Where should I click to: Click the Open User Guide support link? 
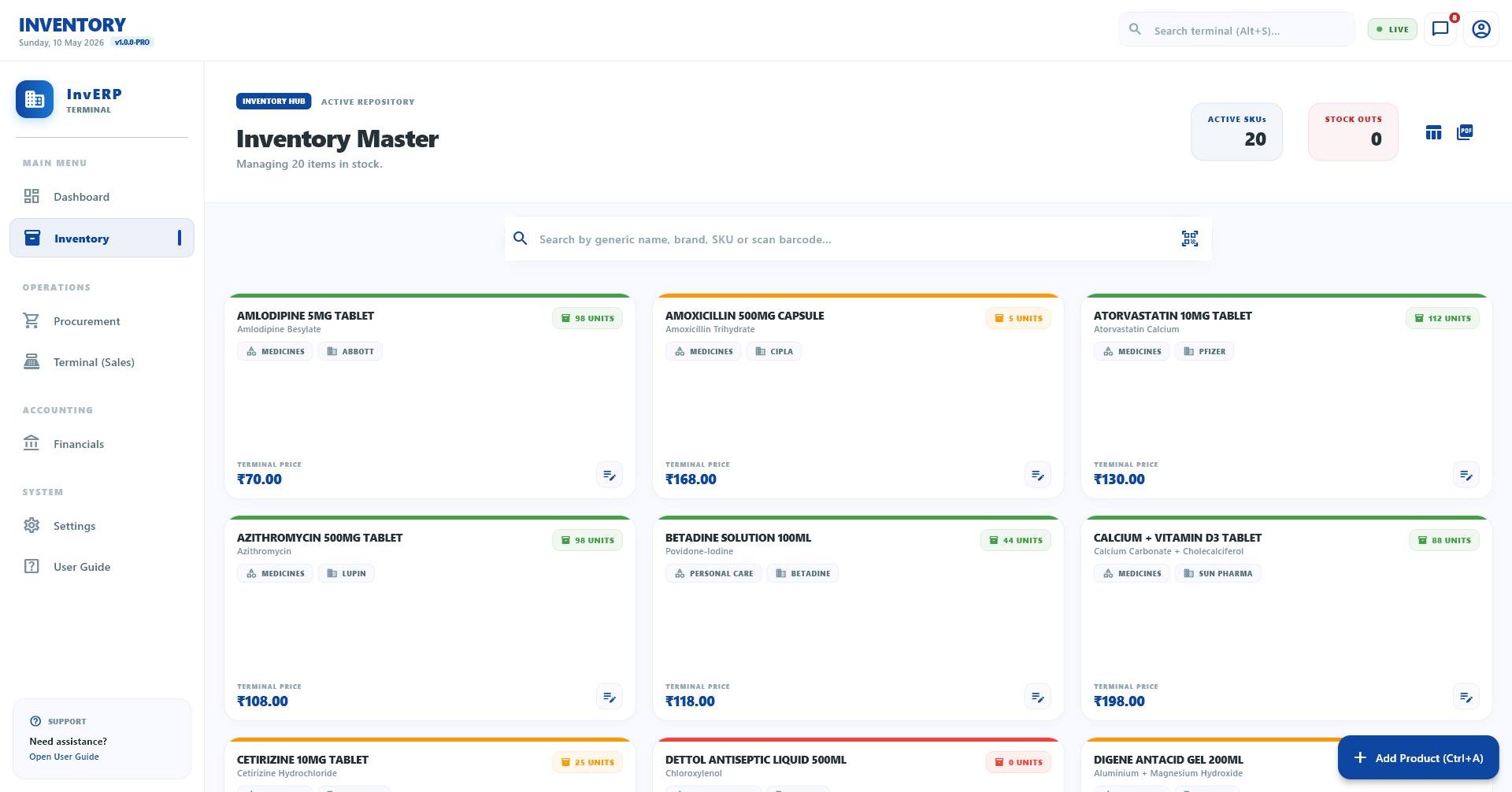64,757
